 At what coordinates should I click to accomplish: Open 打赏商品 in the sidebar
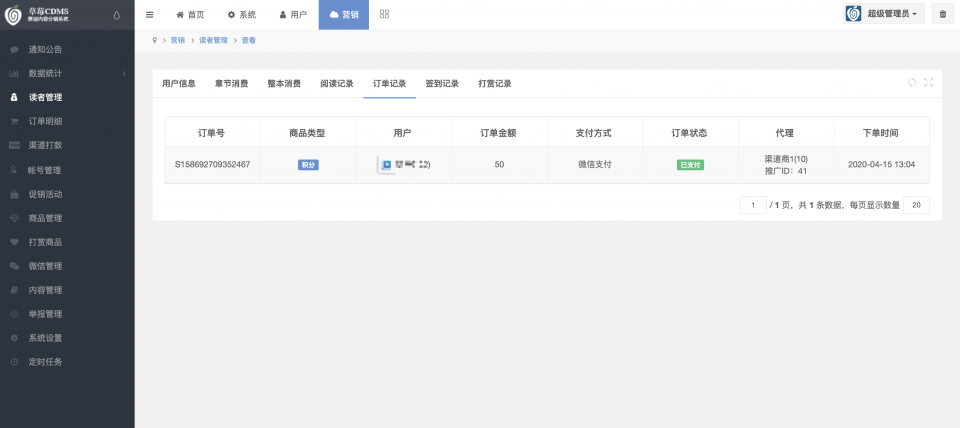[67, 241]
